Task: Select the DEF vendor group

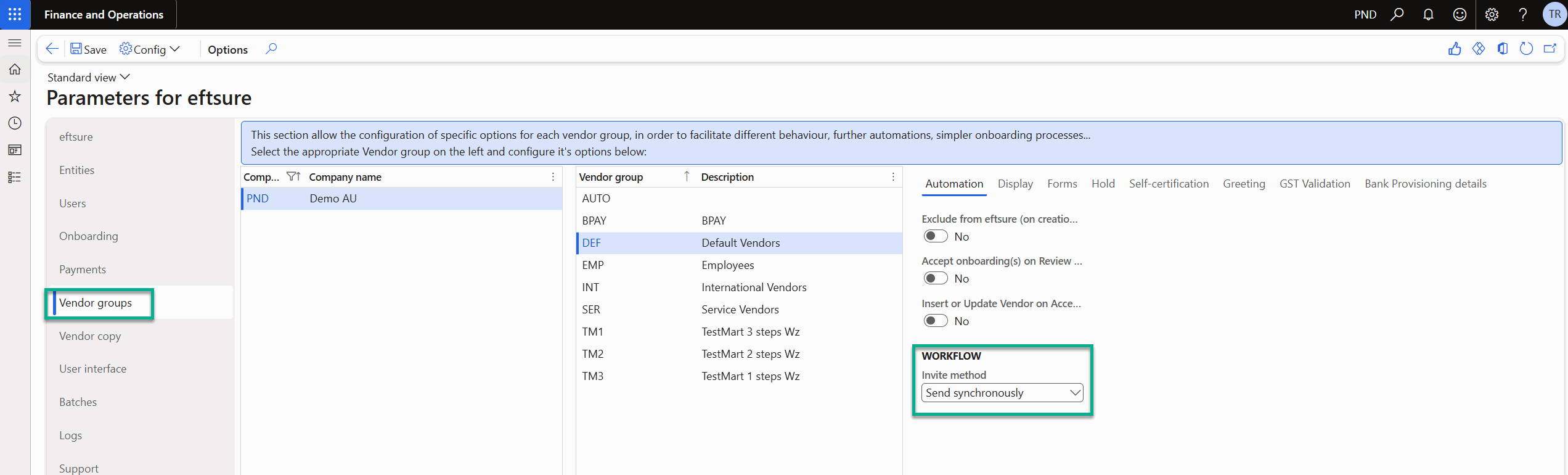Action: click(x=739, y=243)
